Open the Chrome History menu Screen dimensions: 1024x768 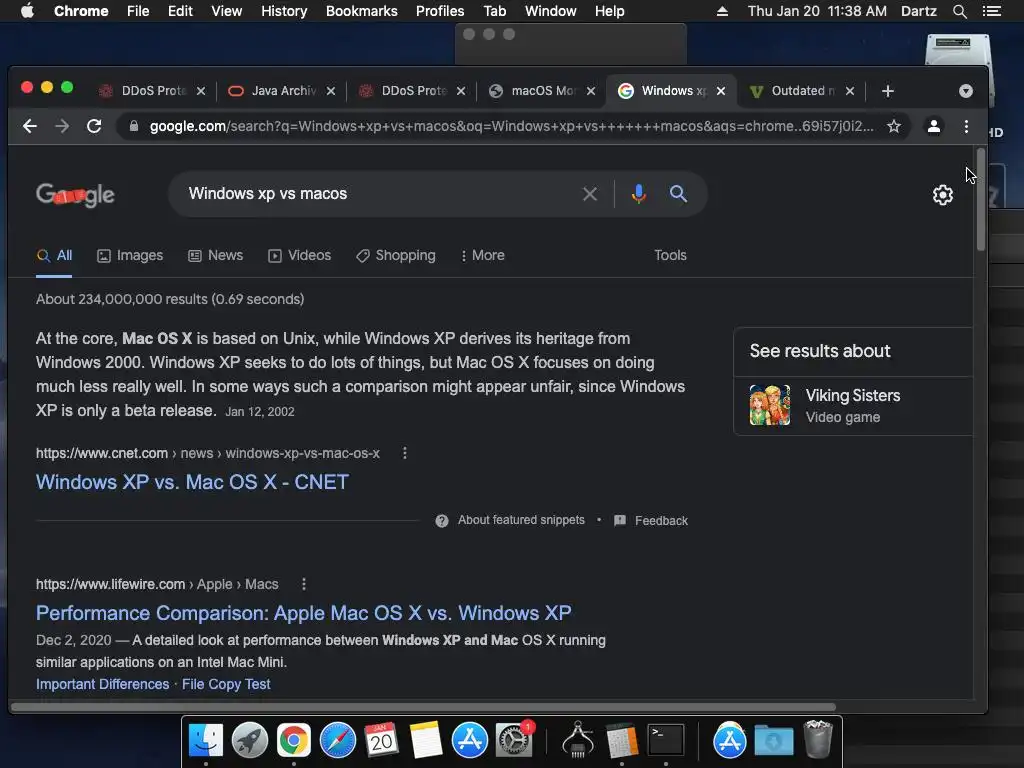284,11
